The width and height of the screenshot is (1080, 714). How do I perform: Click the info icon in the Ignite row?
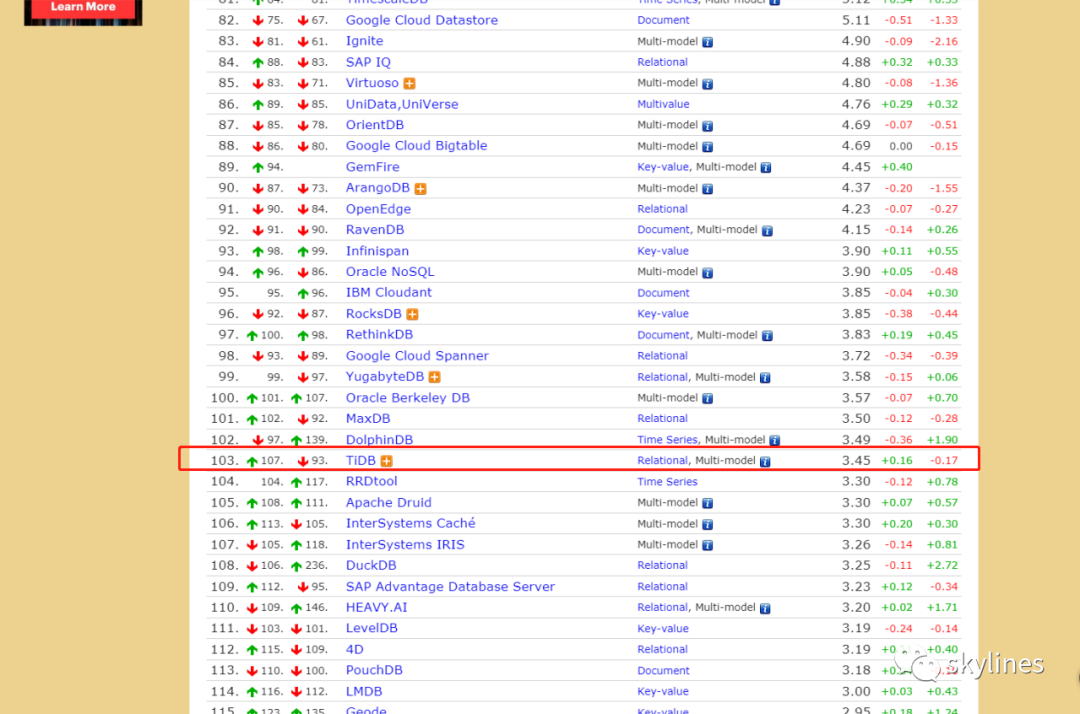pyautogui.click(x=707, y=42)
